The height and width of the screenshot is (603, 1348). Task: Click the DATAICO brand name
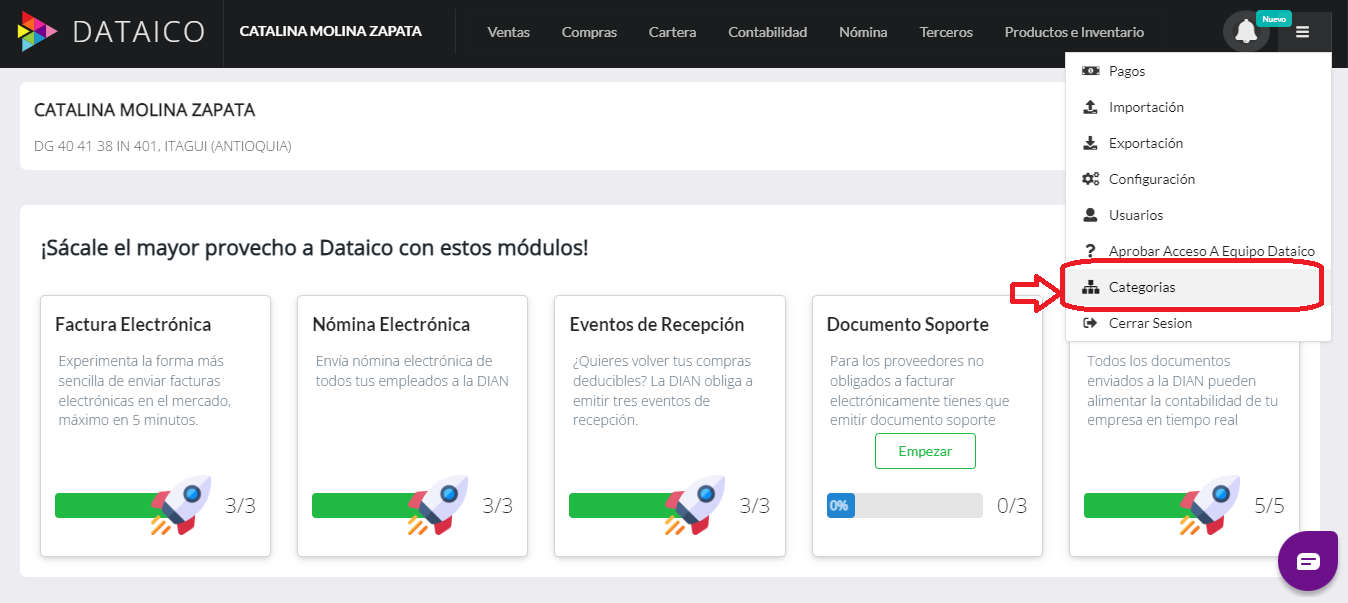139,32
